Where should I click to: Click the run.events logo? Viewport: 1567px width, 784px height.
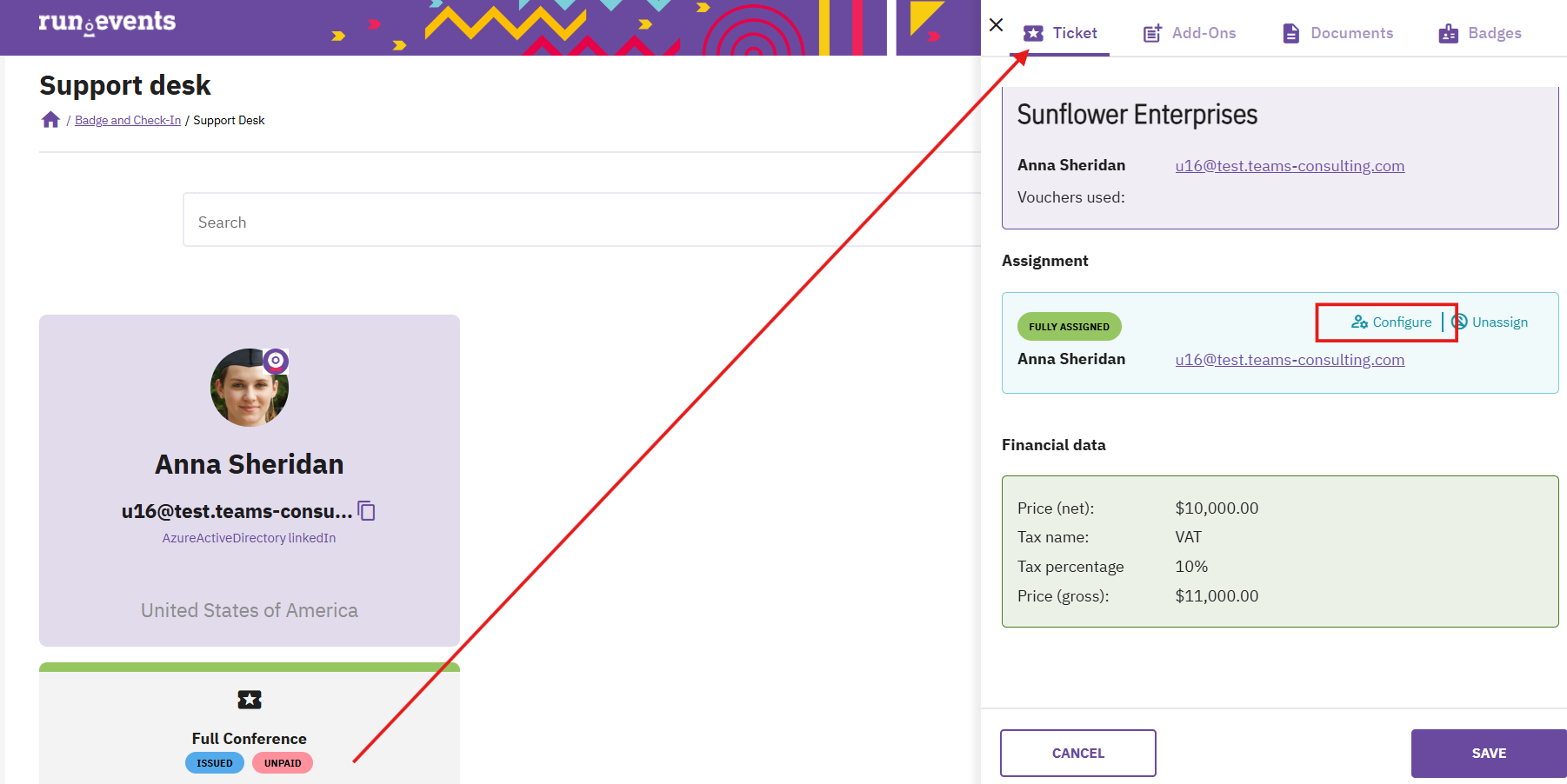pos(107,22)
